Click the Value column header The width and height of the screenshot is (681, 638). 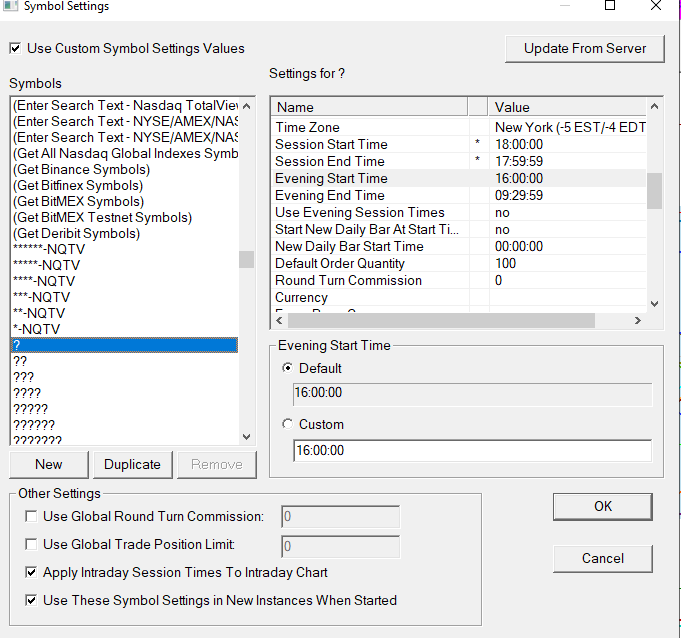click(x=567, y=107)
